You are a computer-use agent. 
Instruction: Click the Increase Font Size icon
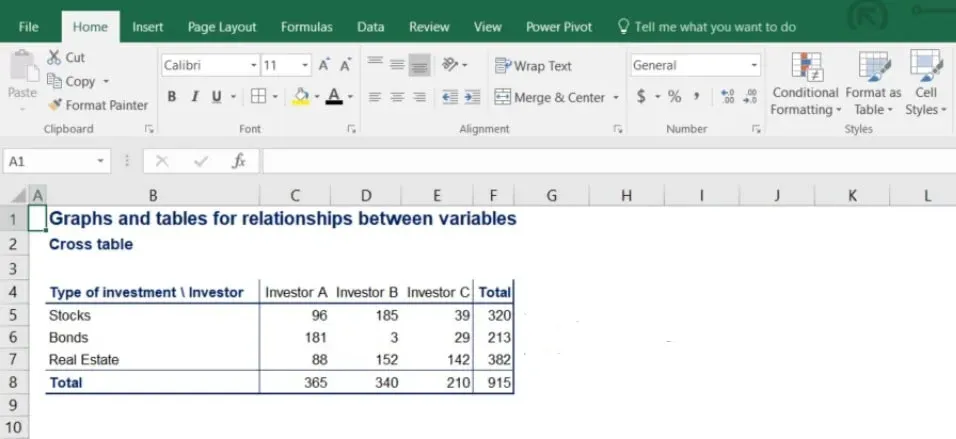(x=324, y=65)
